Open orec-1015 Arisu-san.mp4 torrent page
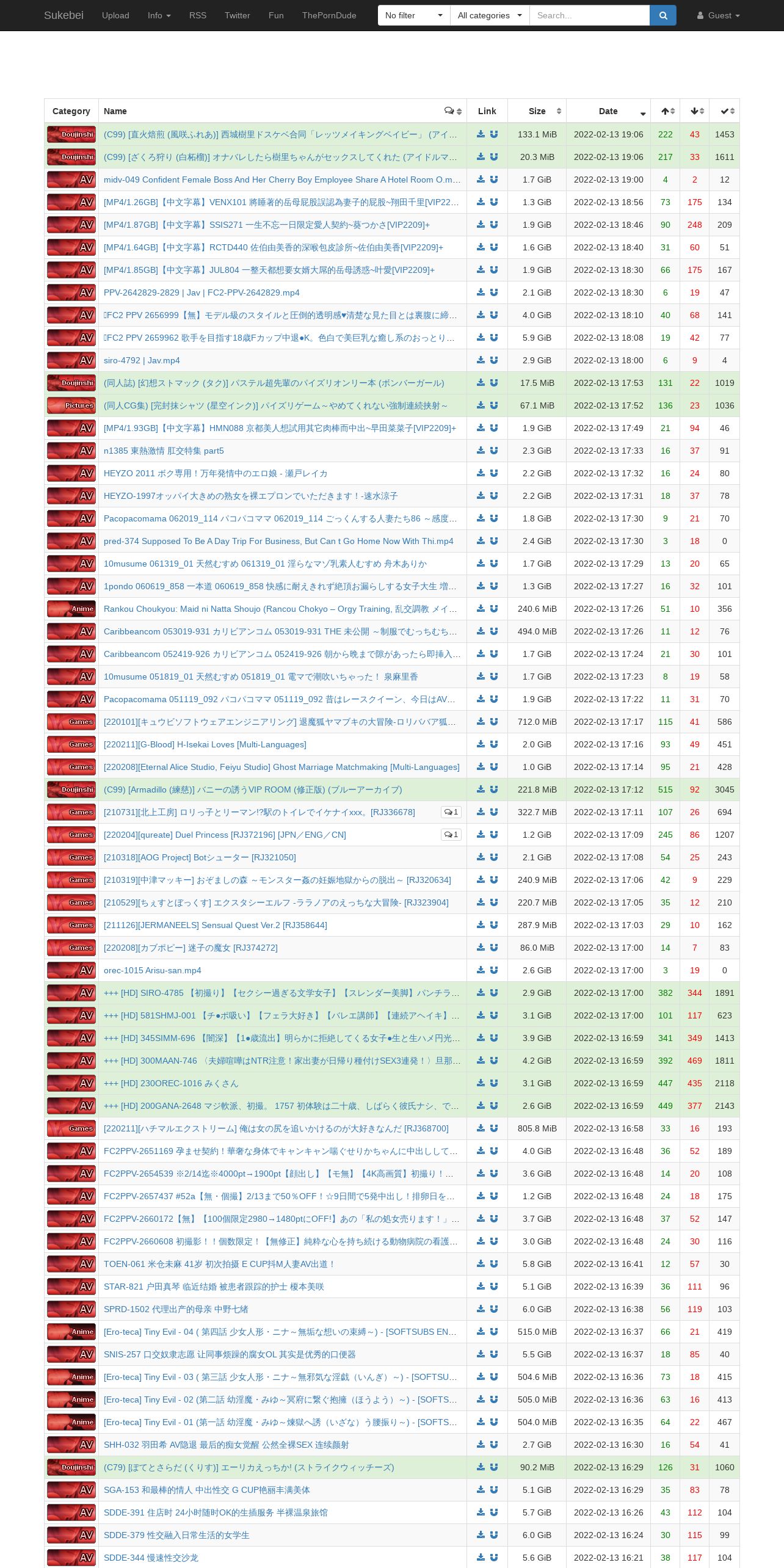Viewport: 784px width, 1568px height. tap(153, 970)
